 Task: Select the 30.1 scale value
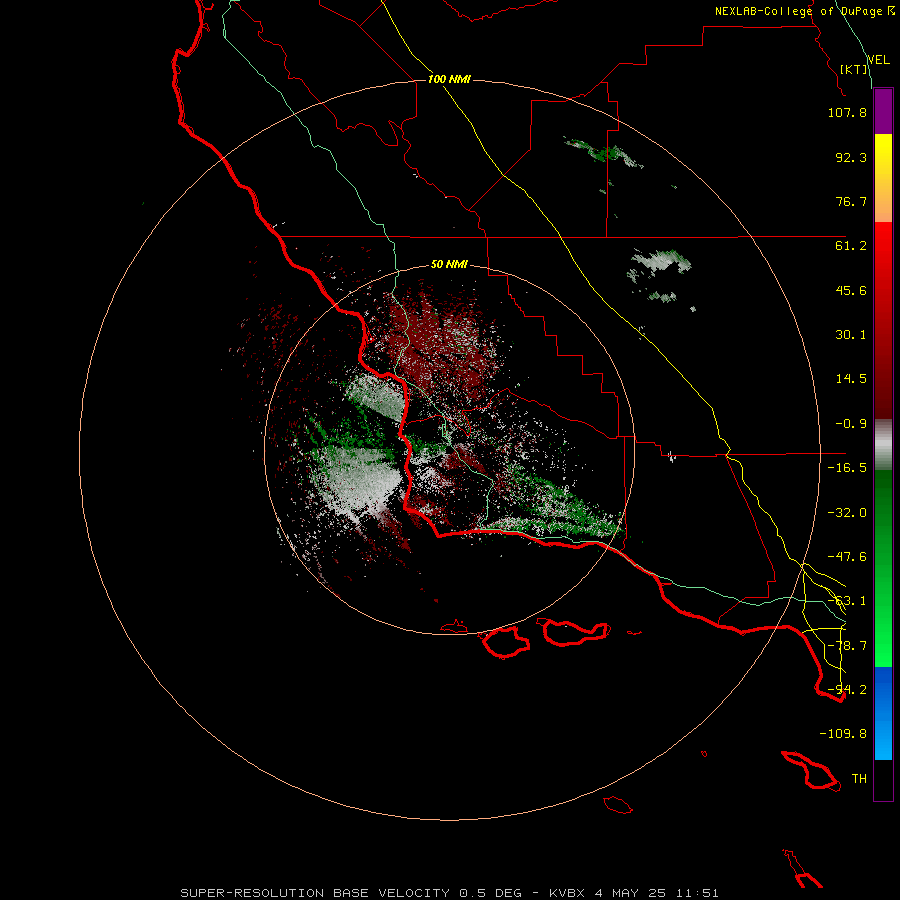coord(851,335)
